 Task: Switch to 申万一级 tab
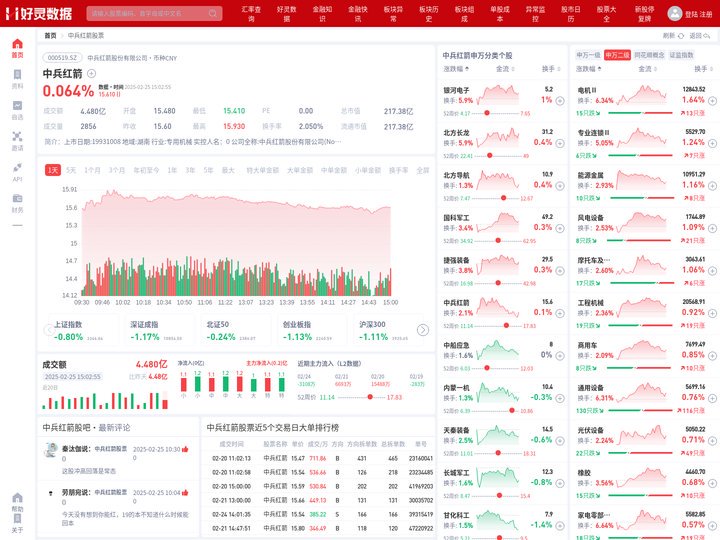588,55
